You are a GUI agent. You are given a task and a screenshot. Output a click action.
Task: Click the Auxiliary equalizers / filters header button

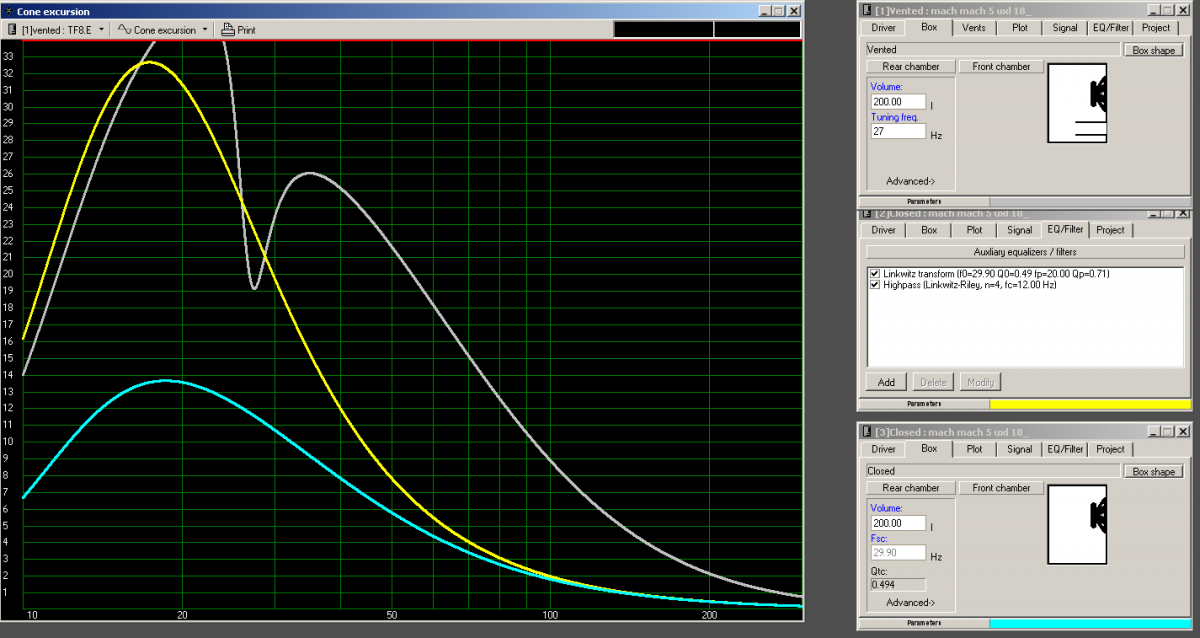(x=1025, y=252)
